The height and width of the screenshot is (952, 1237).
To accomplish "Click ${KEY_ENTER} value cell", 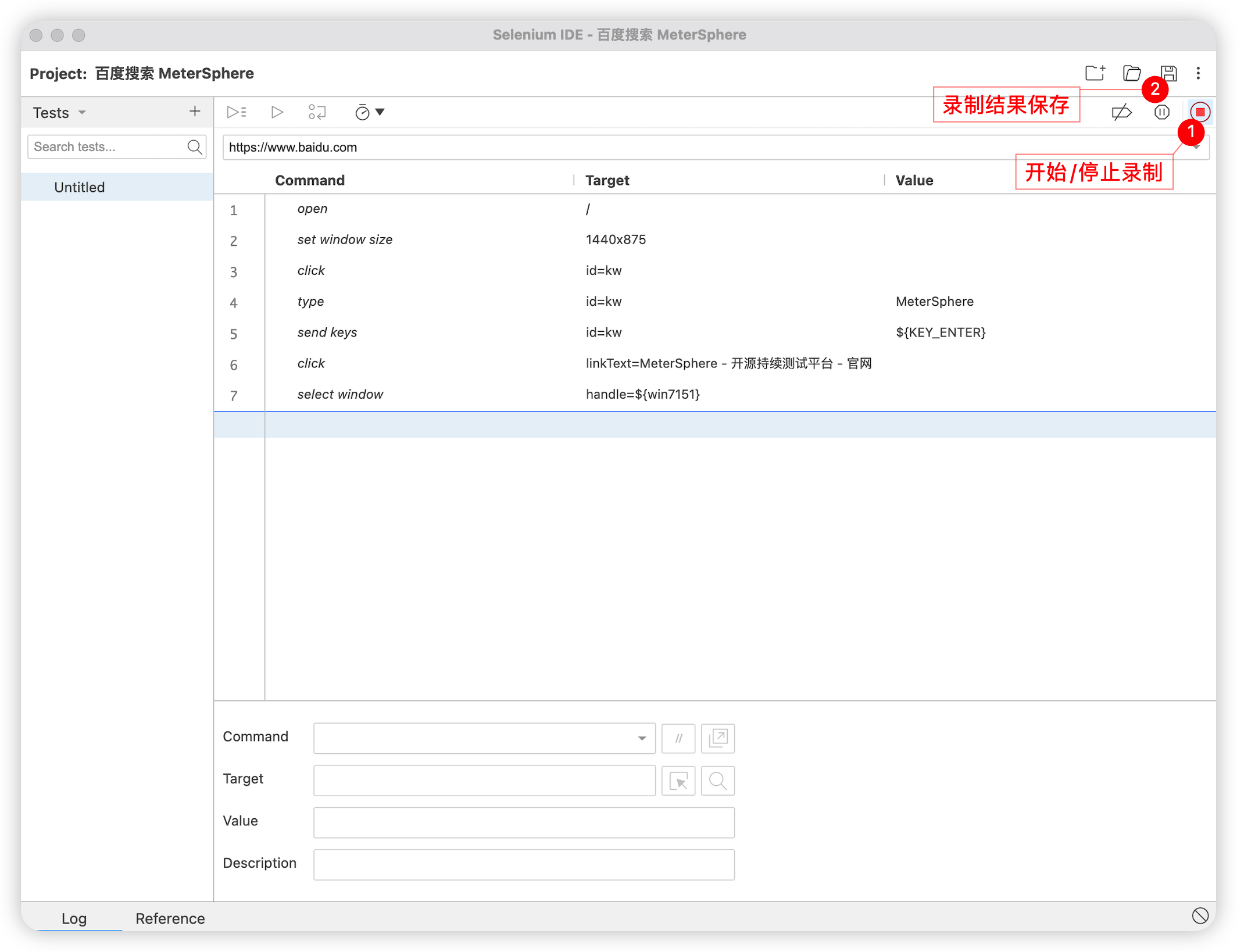I will click(x=941, y=332).
